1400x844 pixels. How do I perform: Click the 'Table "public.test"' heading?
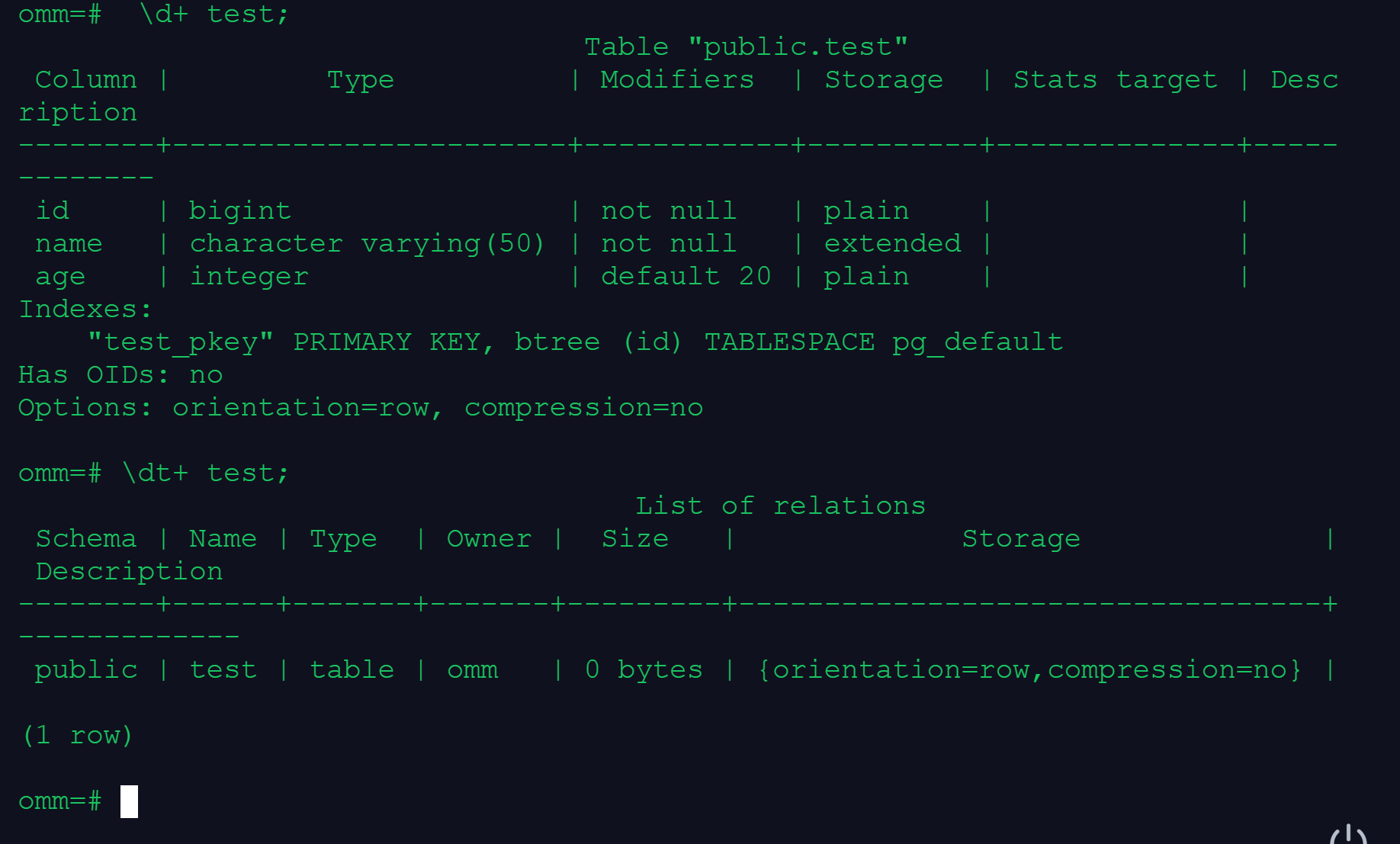tap(746, 47)
